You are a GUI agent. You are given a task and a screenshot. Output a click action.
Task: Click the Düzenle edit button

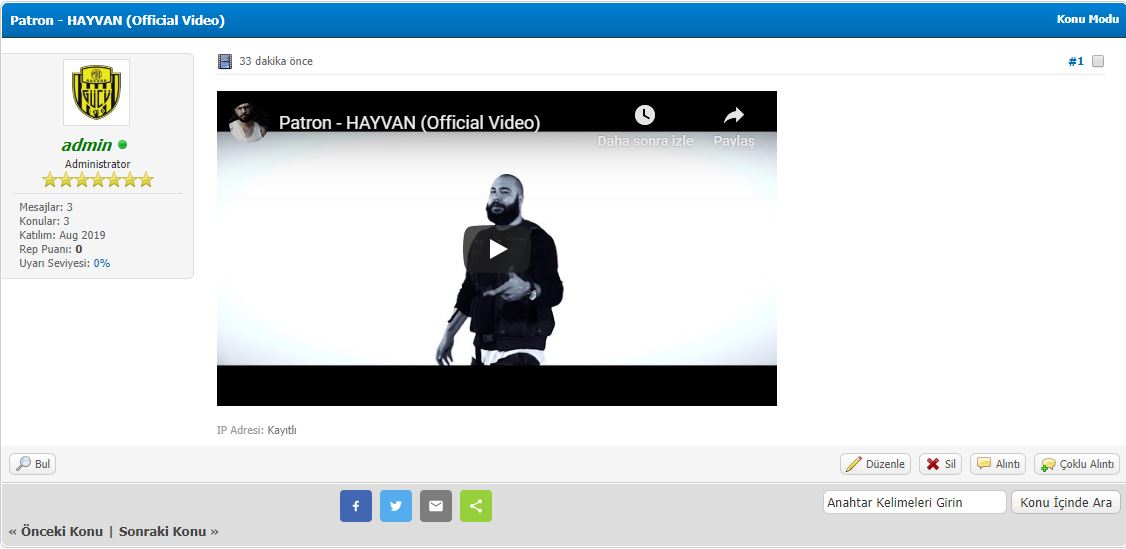click(x=875, y=464)
